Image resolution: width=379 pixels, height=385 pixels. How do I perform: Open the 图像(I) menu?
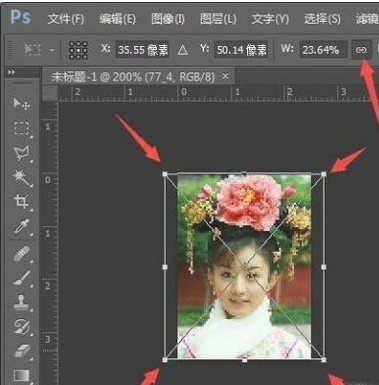tap(168, 19)
